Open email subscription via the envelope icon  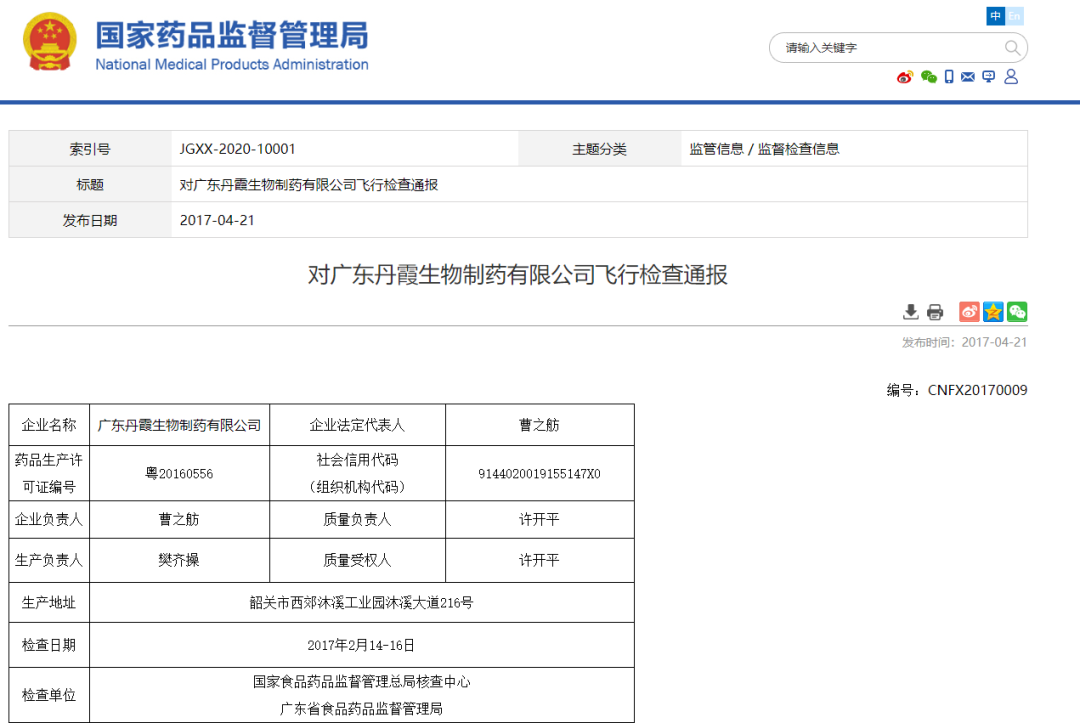coord(967,77)
